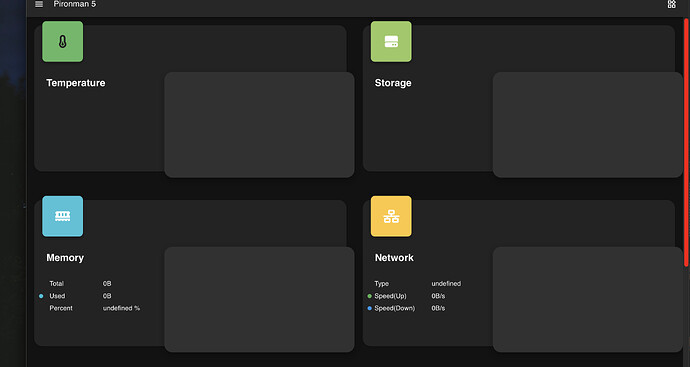
Task: Click the empty Temperature chart panel
Action: [x=259, y=125]
